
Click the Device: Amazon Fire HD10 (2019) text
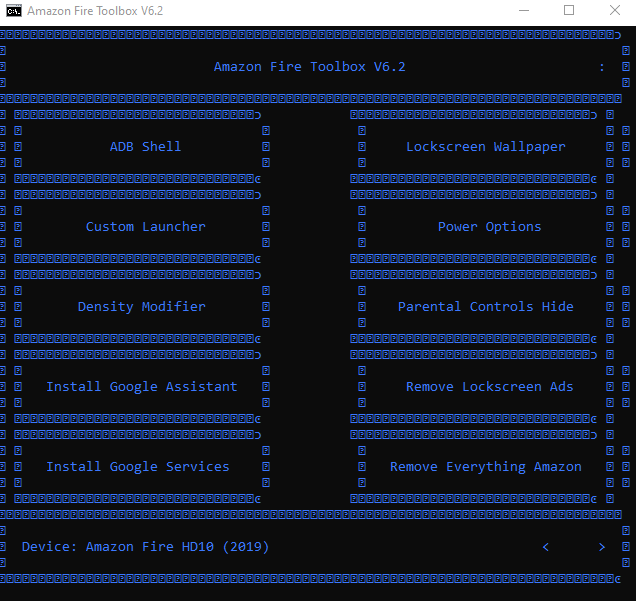click(145, 547)
